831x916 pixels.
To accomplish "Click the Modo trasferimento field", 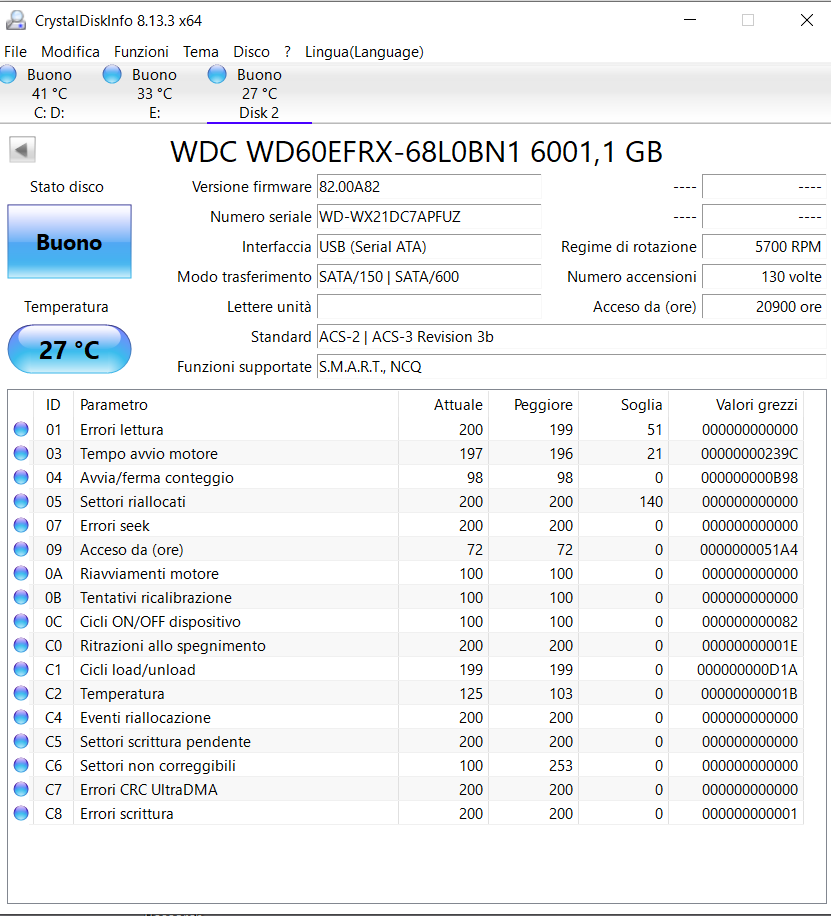I will (429, 277).
